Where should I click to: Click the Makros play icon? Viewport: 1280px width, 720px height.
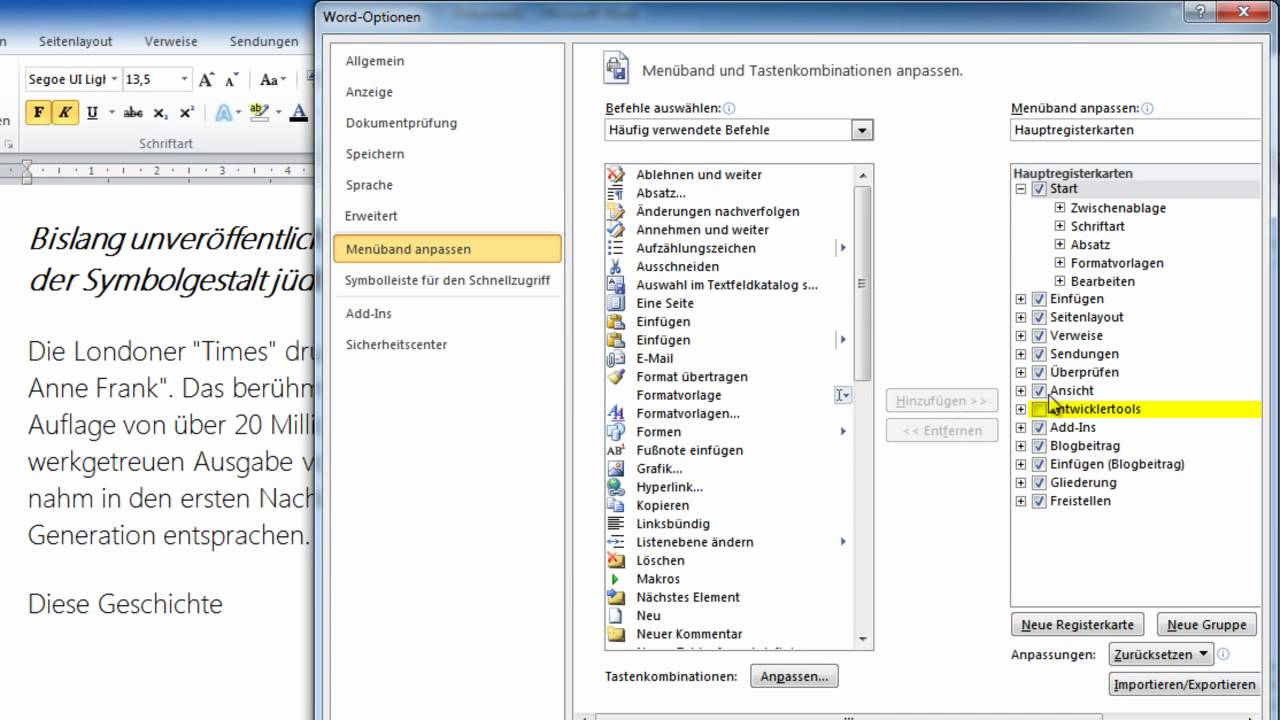[616, 579]
